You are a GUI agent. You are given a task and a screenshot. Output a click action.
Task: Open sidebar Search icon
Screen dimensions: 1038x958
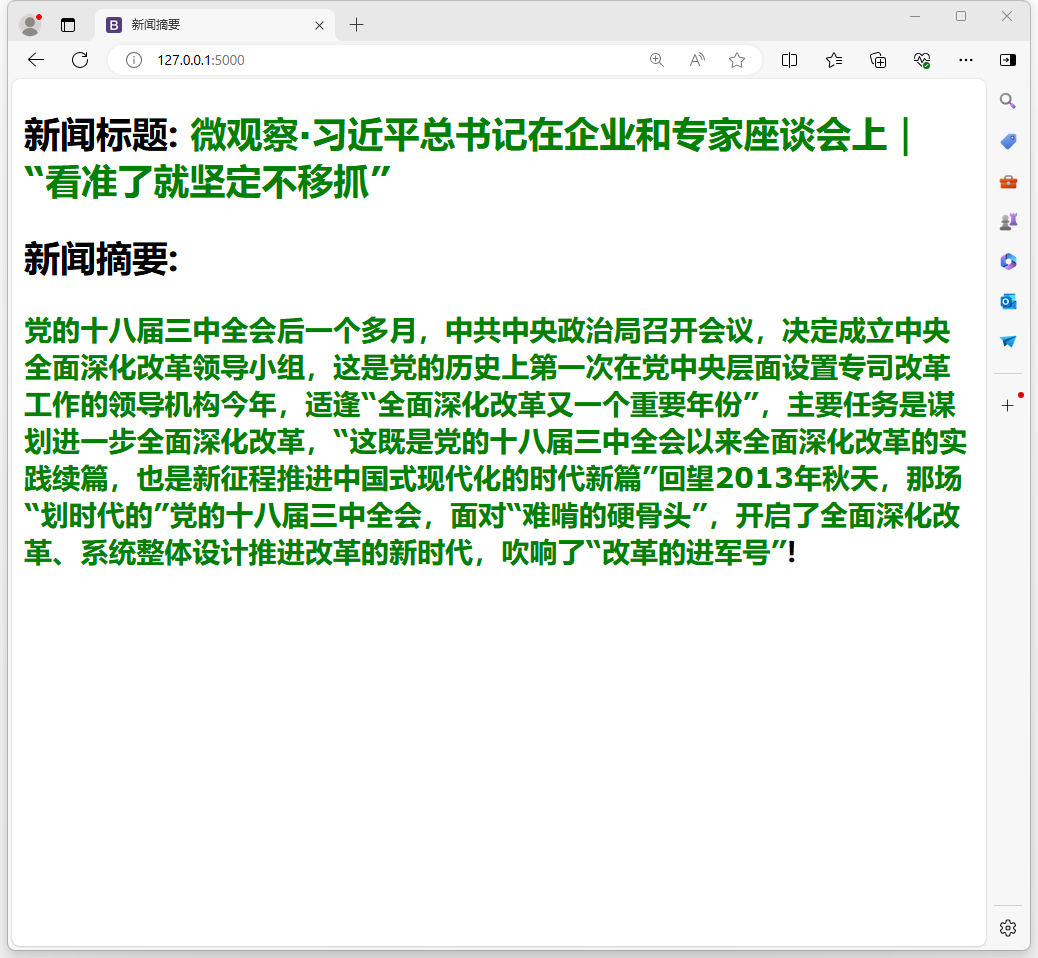[x=1008, y=101]
